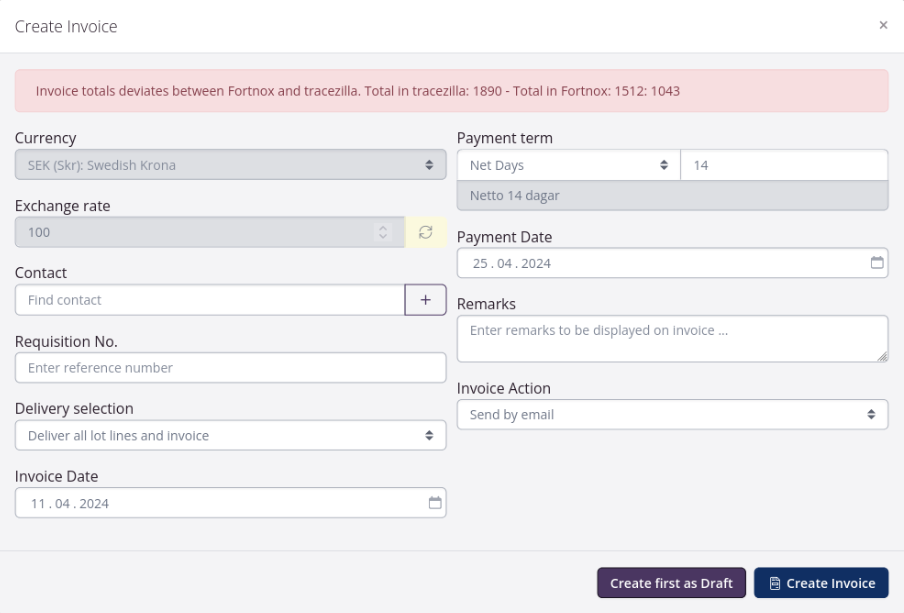Click the invoice totals deviation warning message

click(x=452, y=90)
